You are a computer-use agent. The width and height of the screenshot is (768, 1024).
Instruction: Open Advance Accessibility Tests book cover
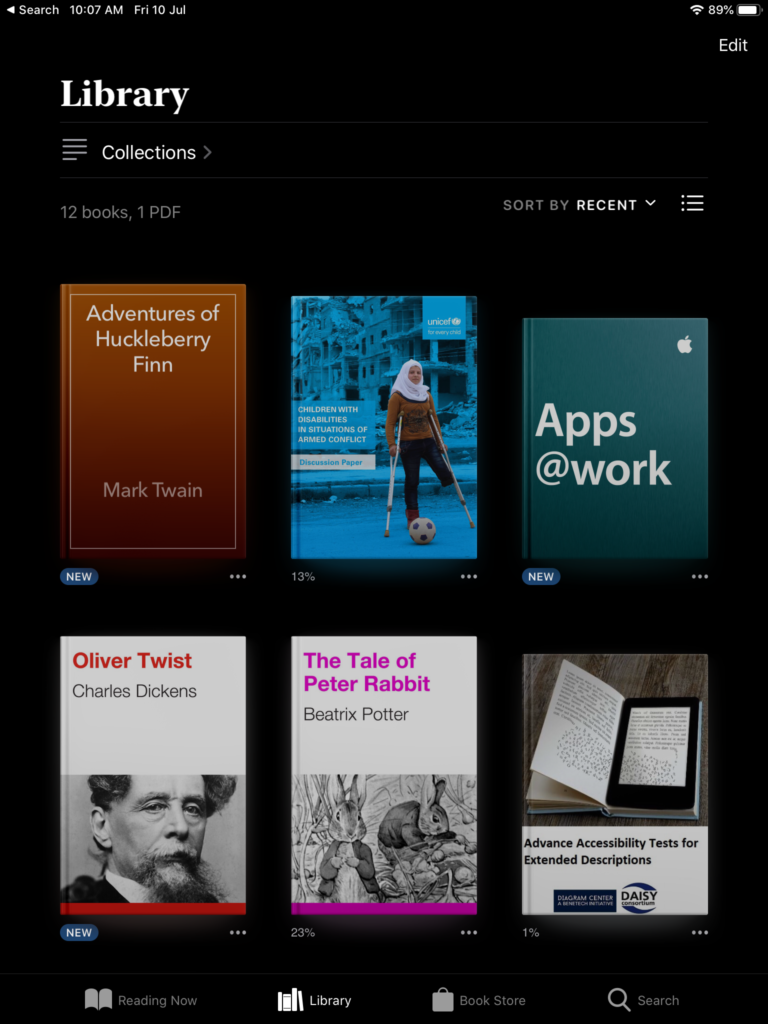pos(615,784)
